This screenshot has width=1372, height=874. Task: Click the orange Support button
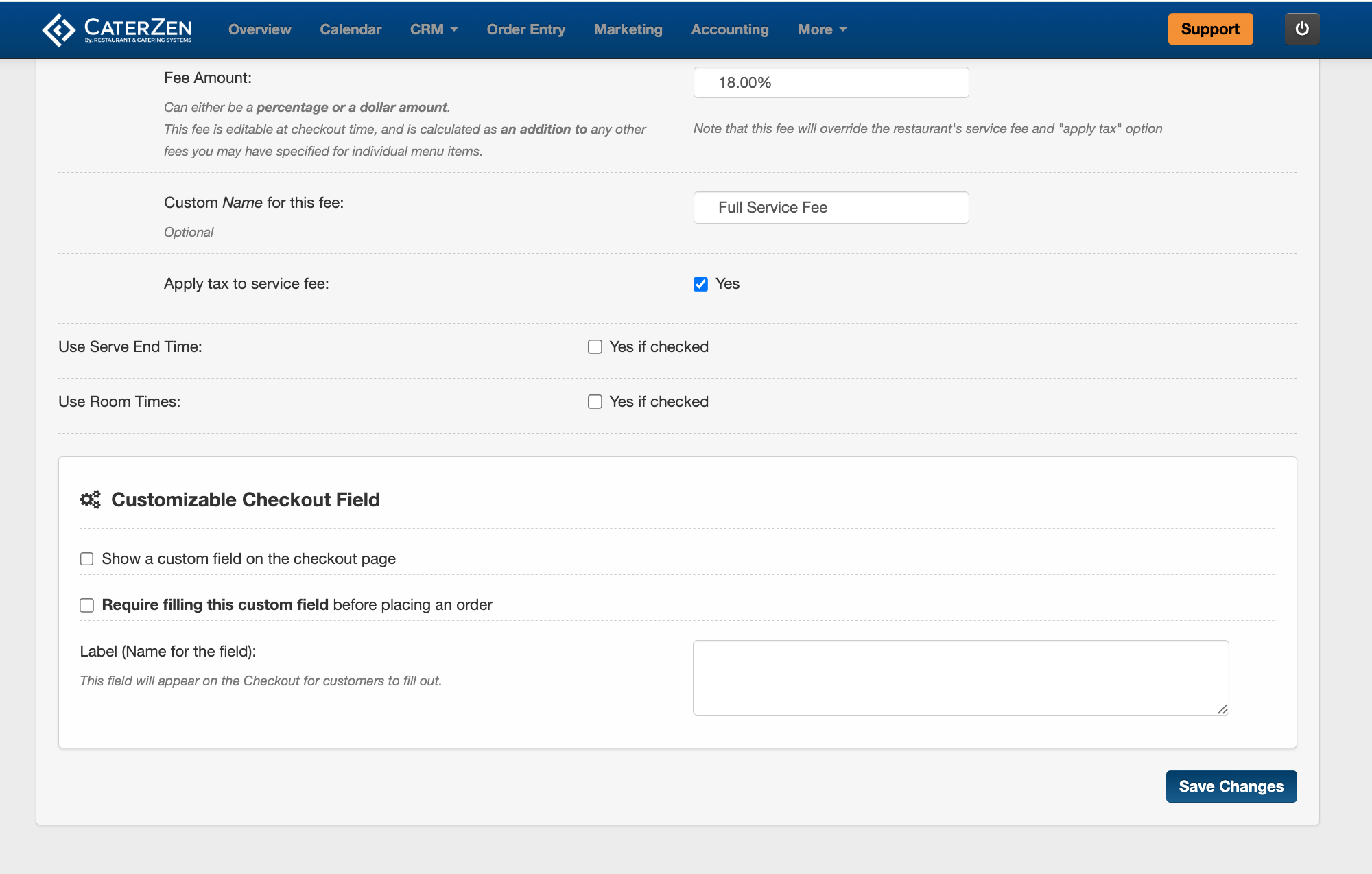pos(1210,29)
